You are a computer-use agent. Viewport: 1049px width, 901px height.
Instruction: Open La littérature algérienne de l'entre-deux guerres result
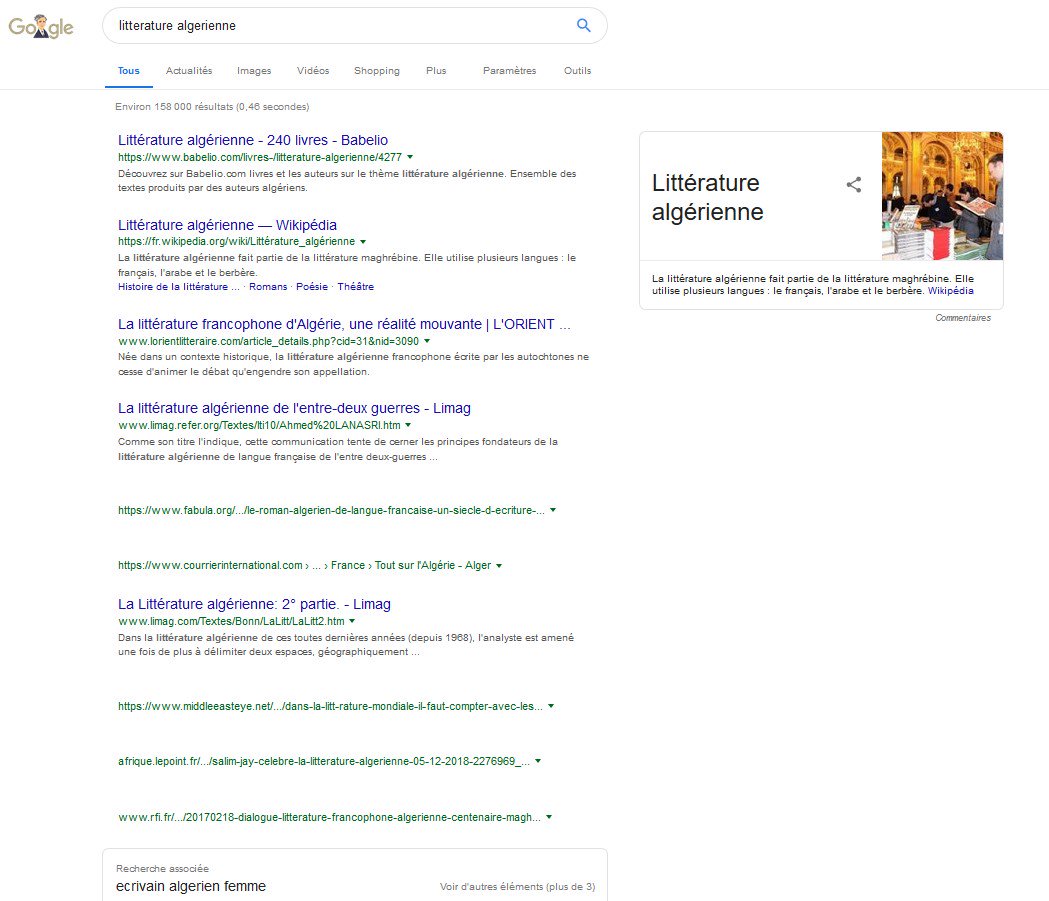[x=294, y=408]
